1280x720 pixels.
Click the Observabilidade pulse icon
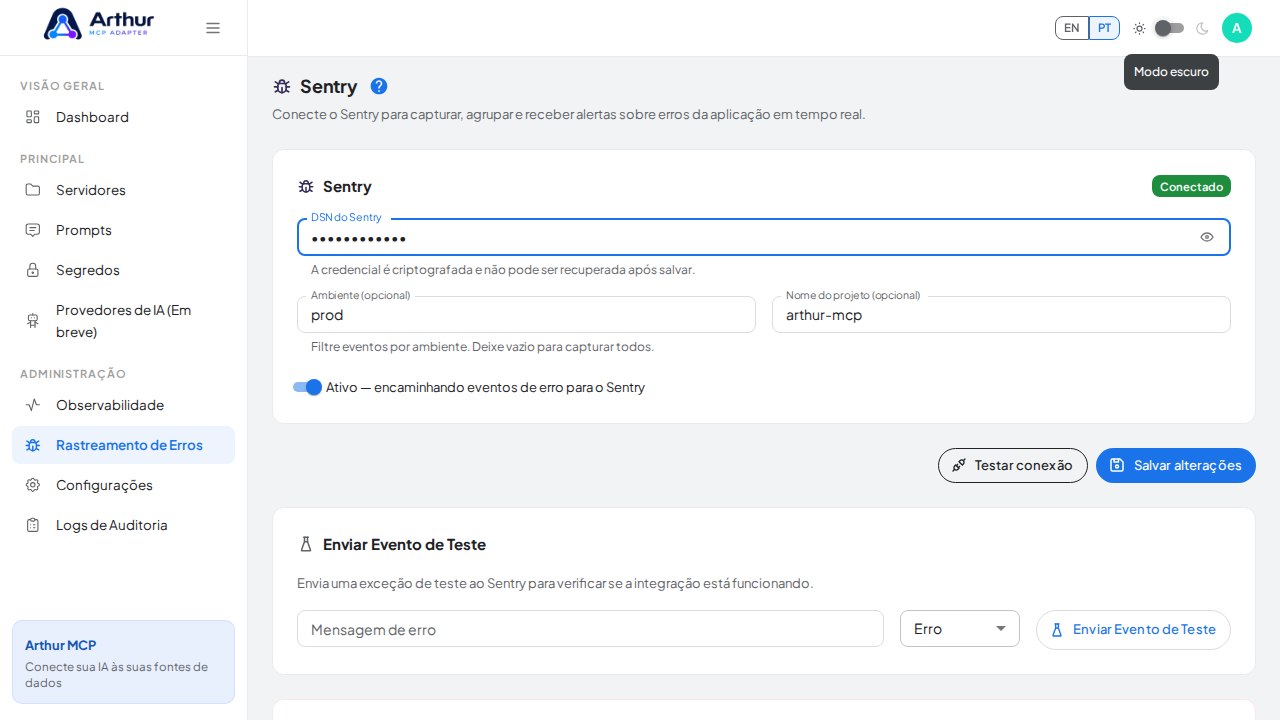(33, 405)
